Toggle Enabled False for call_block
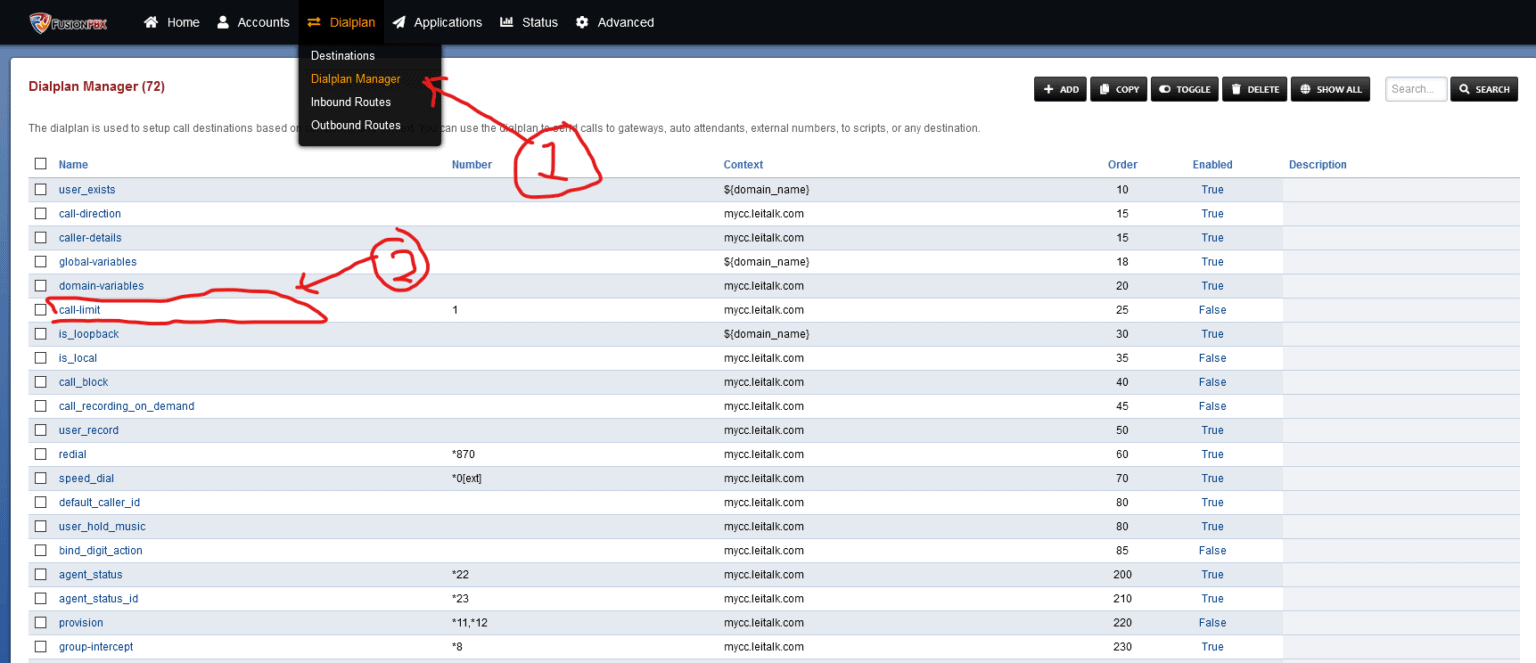This screenshot has height=663, width=1536. (1212, 382)
